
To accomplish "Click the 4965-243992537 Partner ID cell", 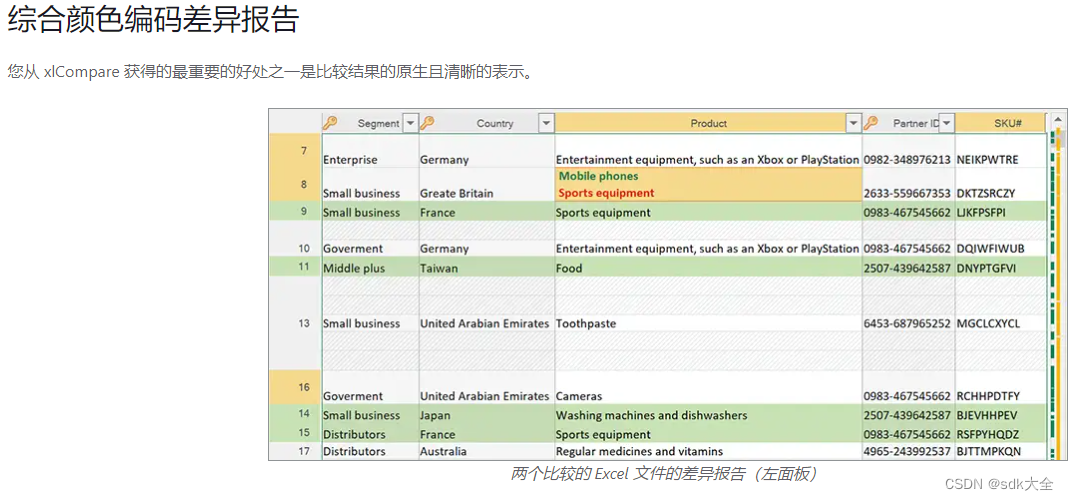I will [908, 451].
